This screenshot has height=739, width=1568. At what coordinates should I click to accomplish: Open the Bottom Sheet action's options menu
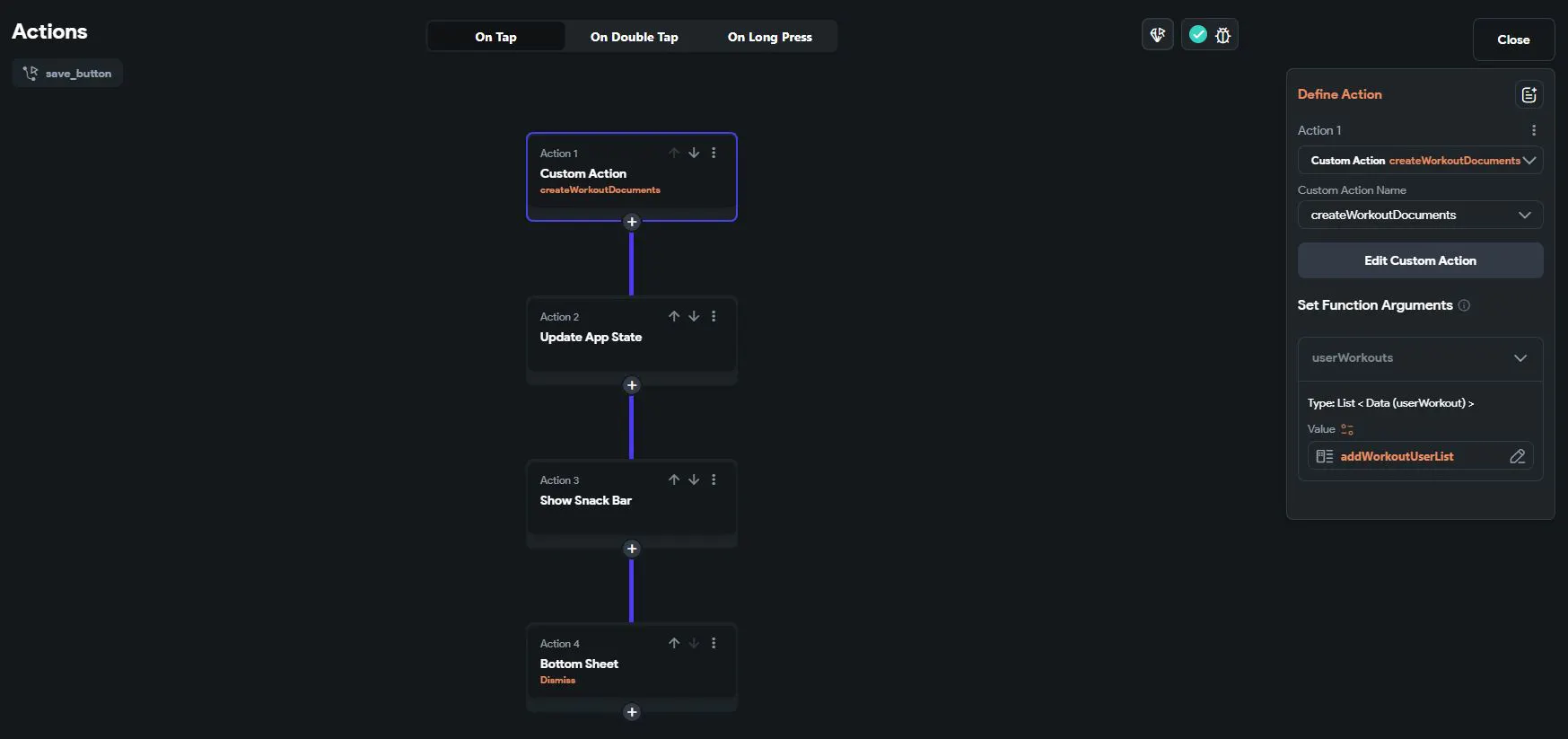(714, 643)
